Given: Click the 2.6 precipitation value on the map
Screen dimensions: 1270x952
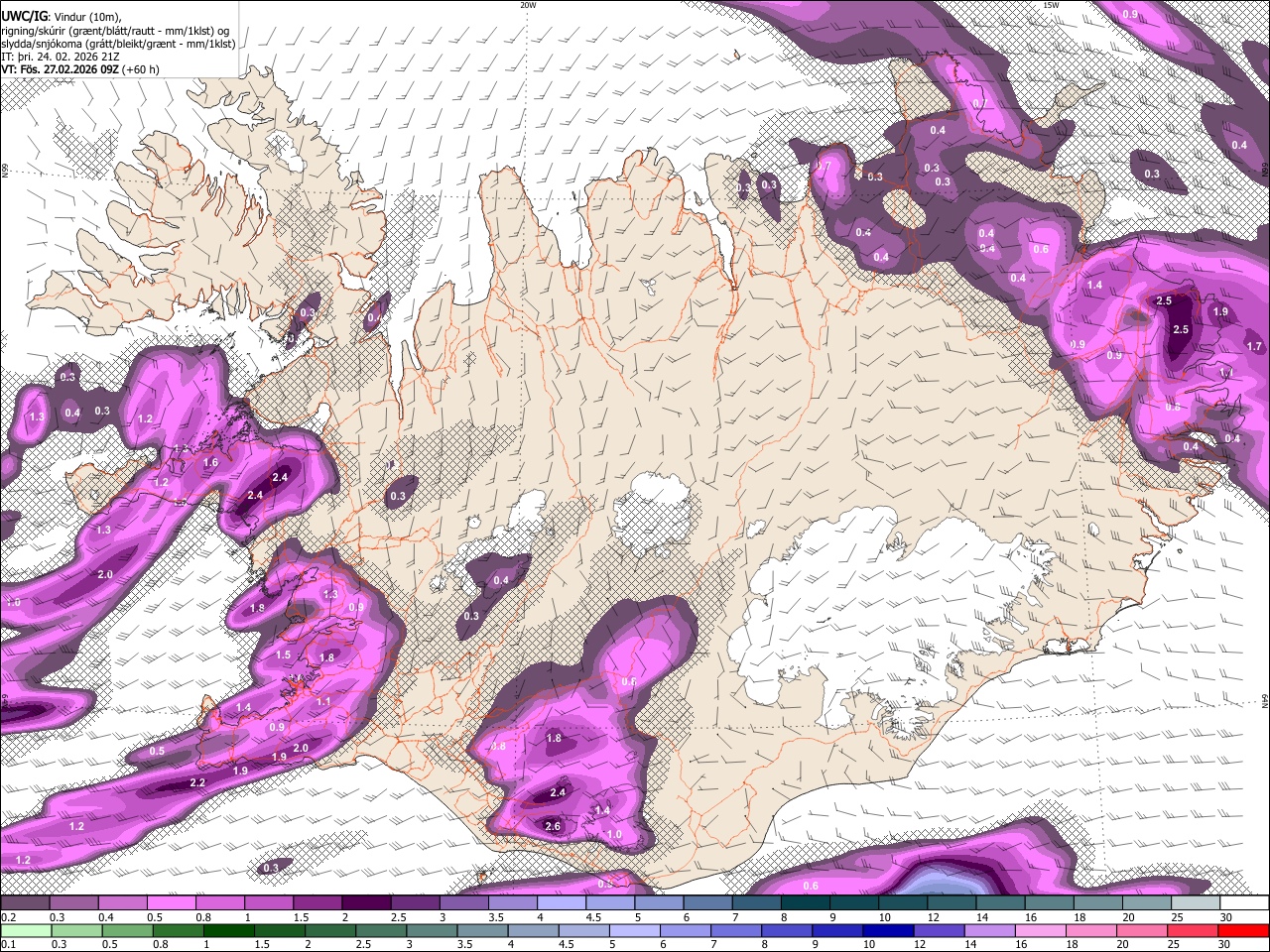Looking at the screenshot, I should [x=554, y=826].
